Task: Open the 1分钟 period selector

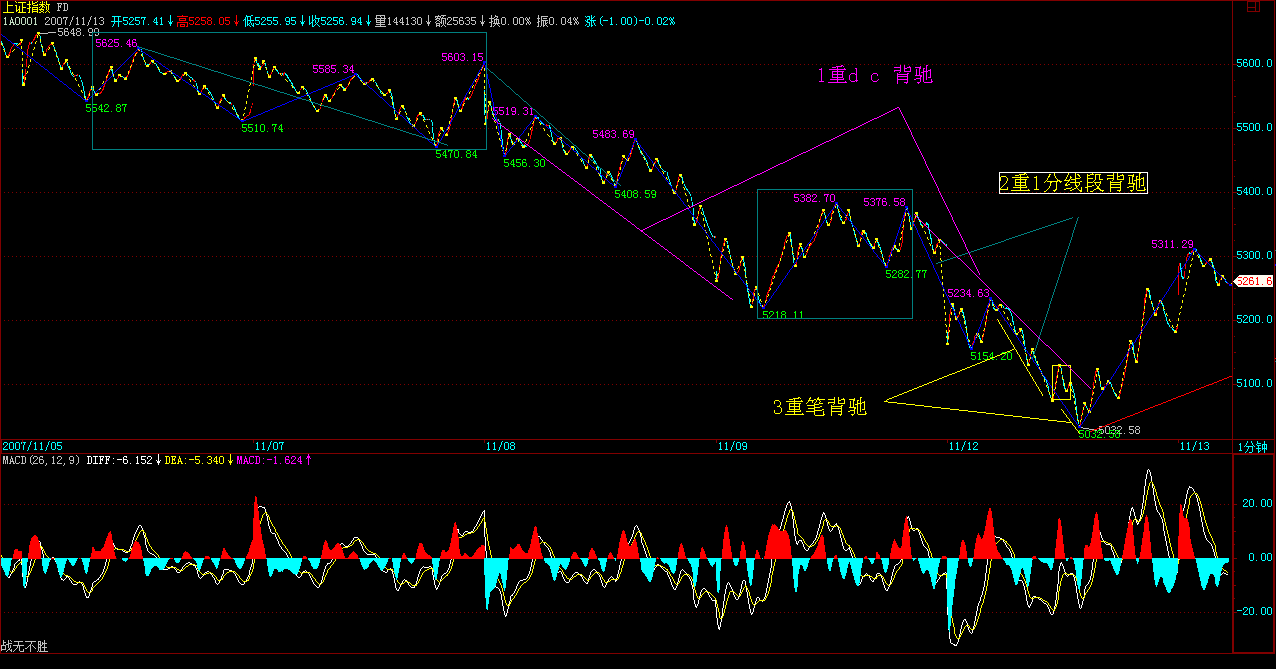Action: tap(1254, 446)
